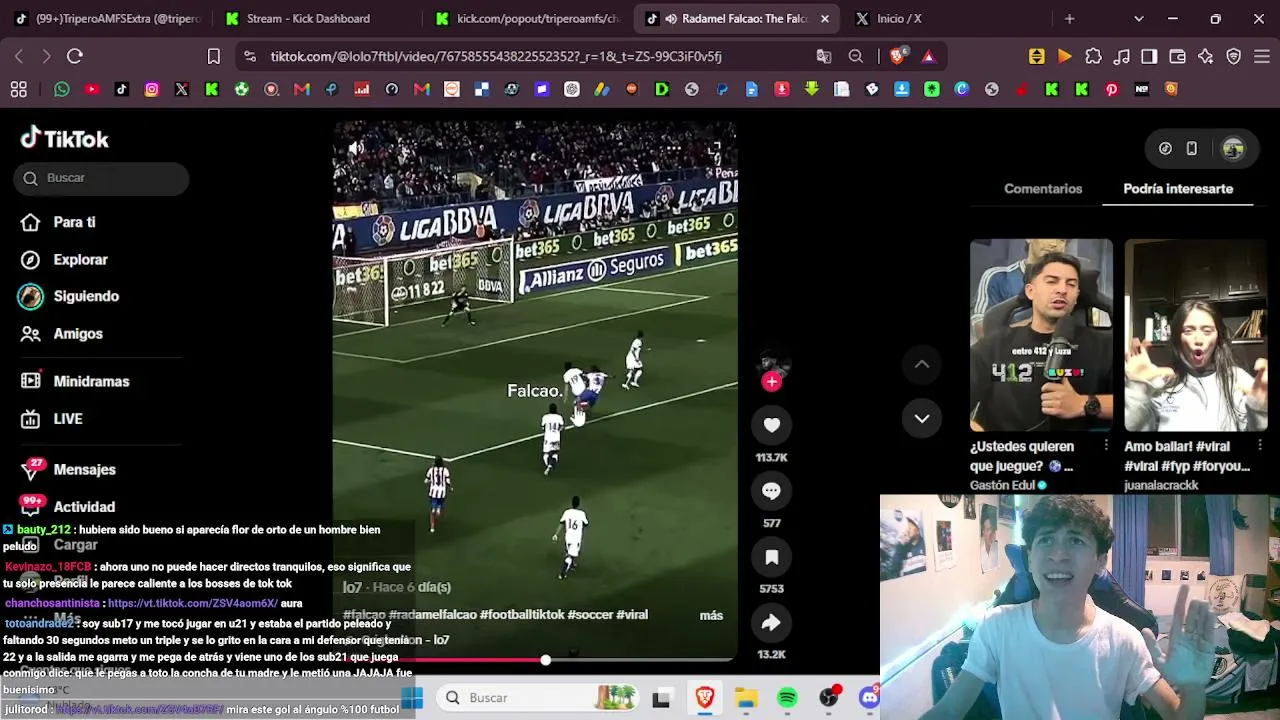Click the #radamelfalcao hashtag
This screenshot has width=1280, height=720.
click(x=432, y=615)
